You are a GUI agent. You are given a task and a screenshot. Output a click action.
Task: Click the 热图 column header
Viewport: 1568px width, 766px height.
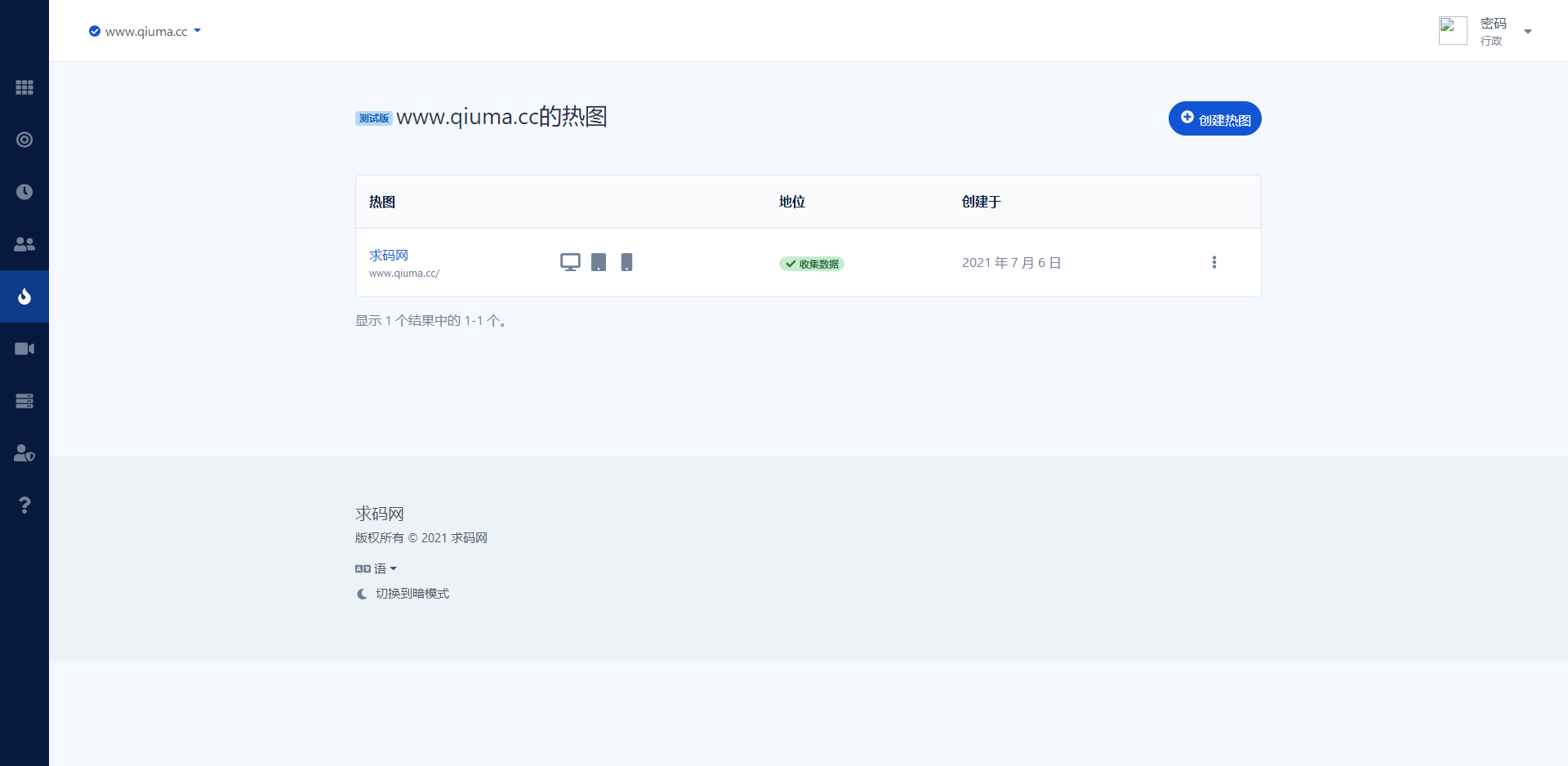click(x=382, y=202)
